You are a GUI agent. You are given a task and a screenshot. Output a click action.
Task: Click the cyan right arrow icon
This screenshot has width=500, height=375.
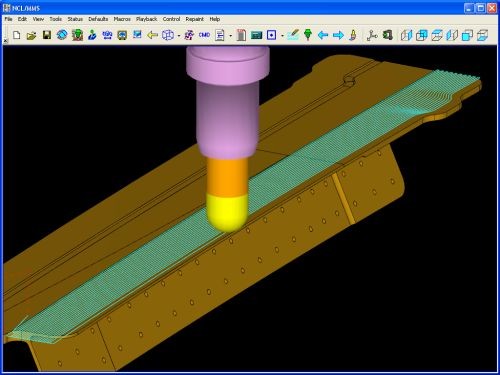(338, 35)
